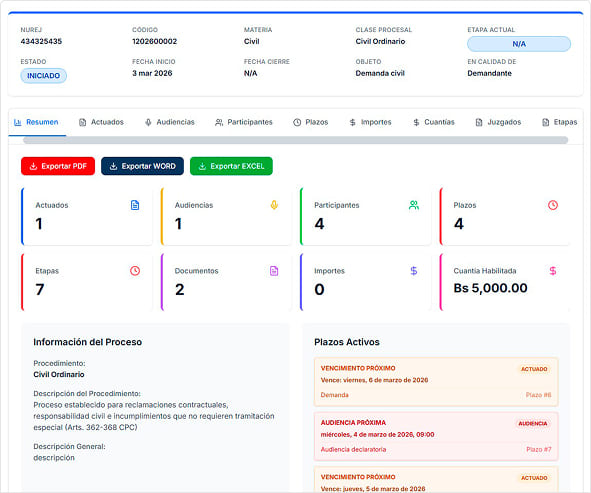591x493 pixels.
Task: Click the N/A Etapa Actual badge
Action: [519, 44]
